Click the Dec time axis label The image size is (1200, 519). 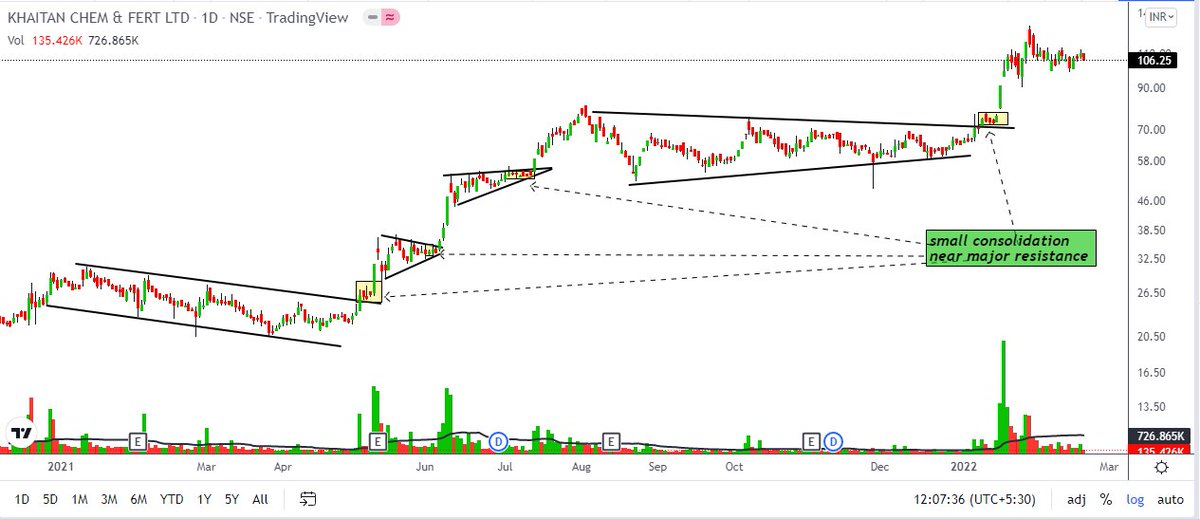(879, 466)
